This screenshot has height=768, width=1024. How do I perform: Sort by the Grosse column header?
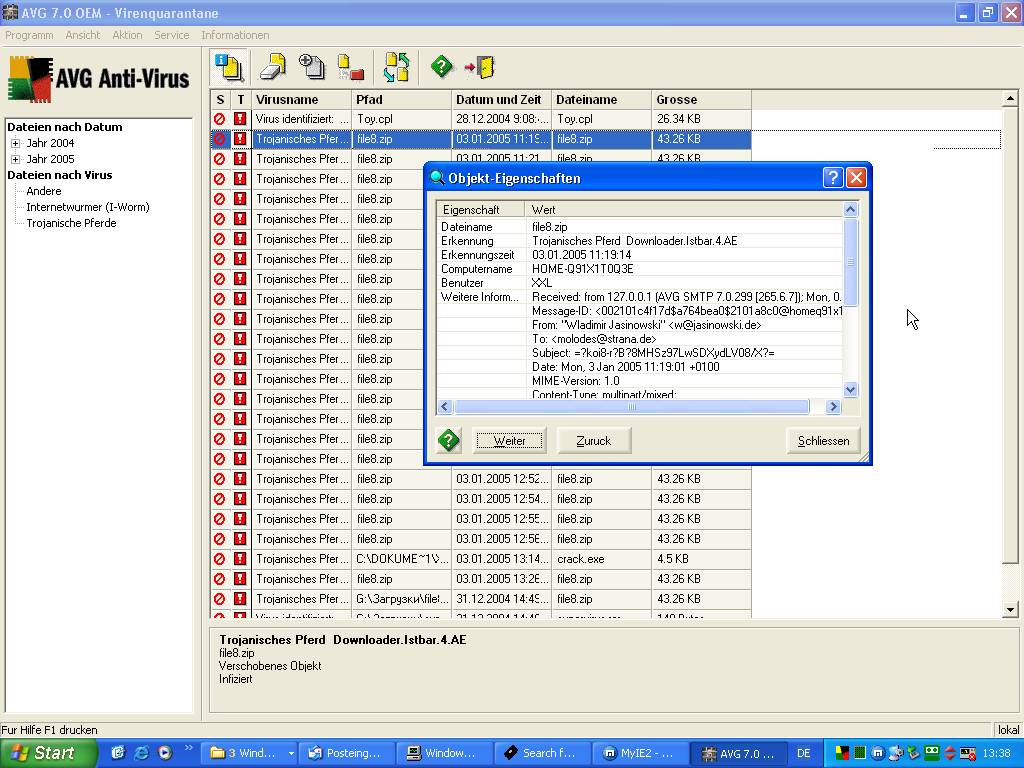(x=701, y=100)
